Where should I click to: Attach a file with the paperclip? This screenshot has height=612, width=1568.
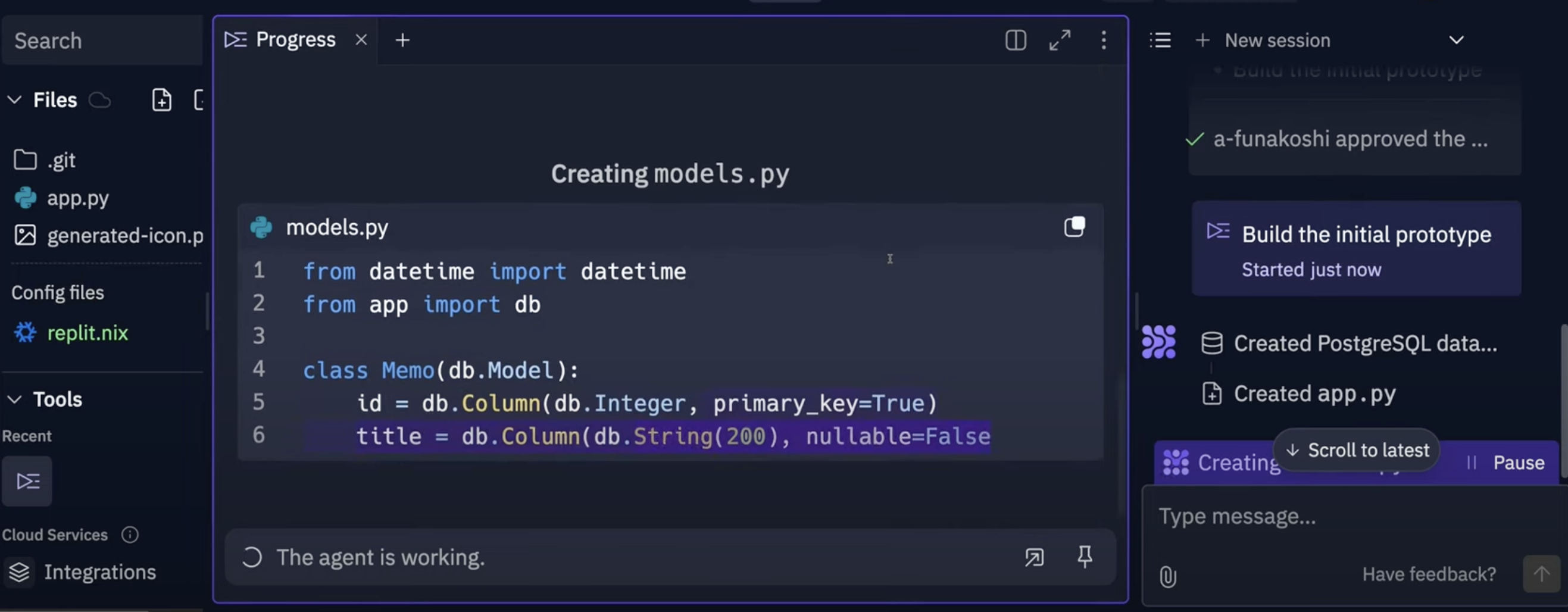[1167, 576]
